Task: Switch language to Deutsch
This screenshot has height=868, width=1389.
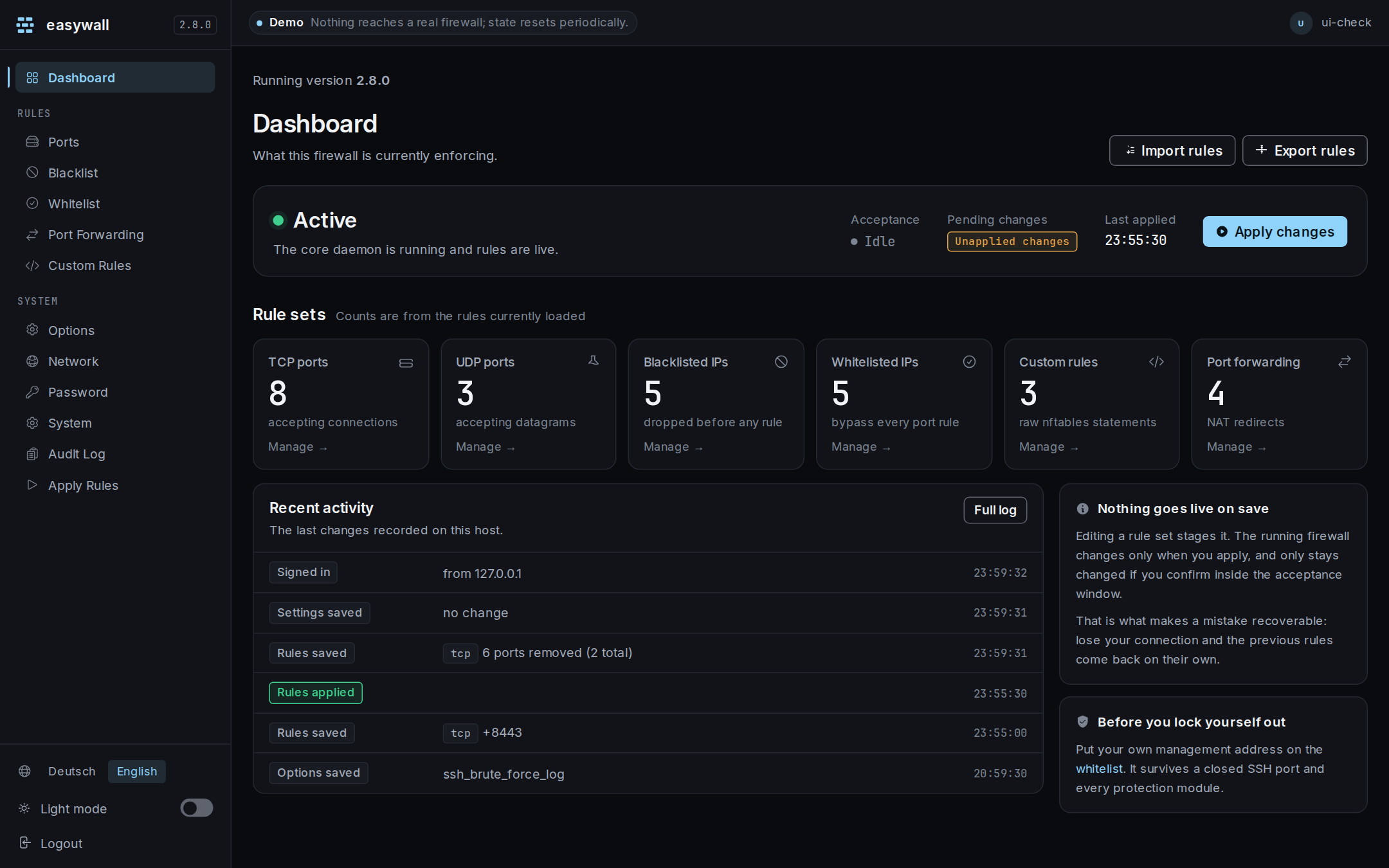Action: pos(72,771)
